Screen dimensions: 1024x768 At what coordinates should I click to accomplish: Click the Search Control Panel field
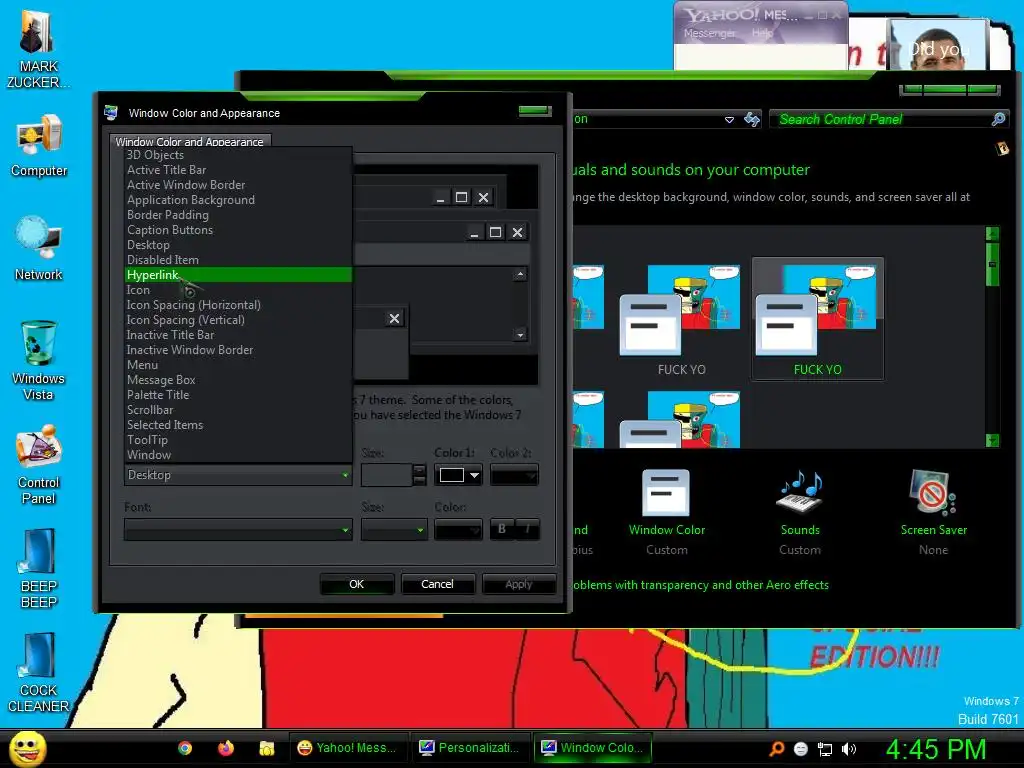point(883,119)
